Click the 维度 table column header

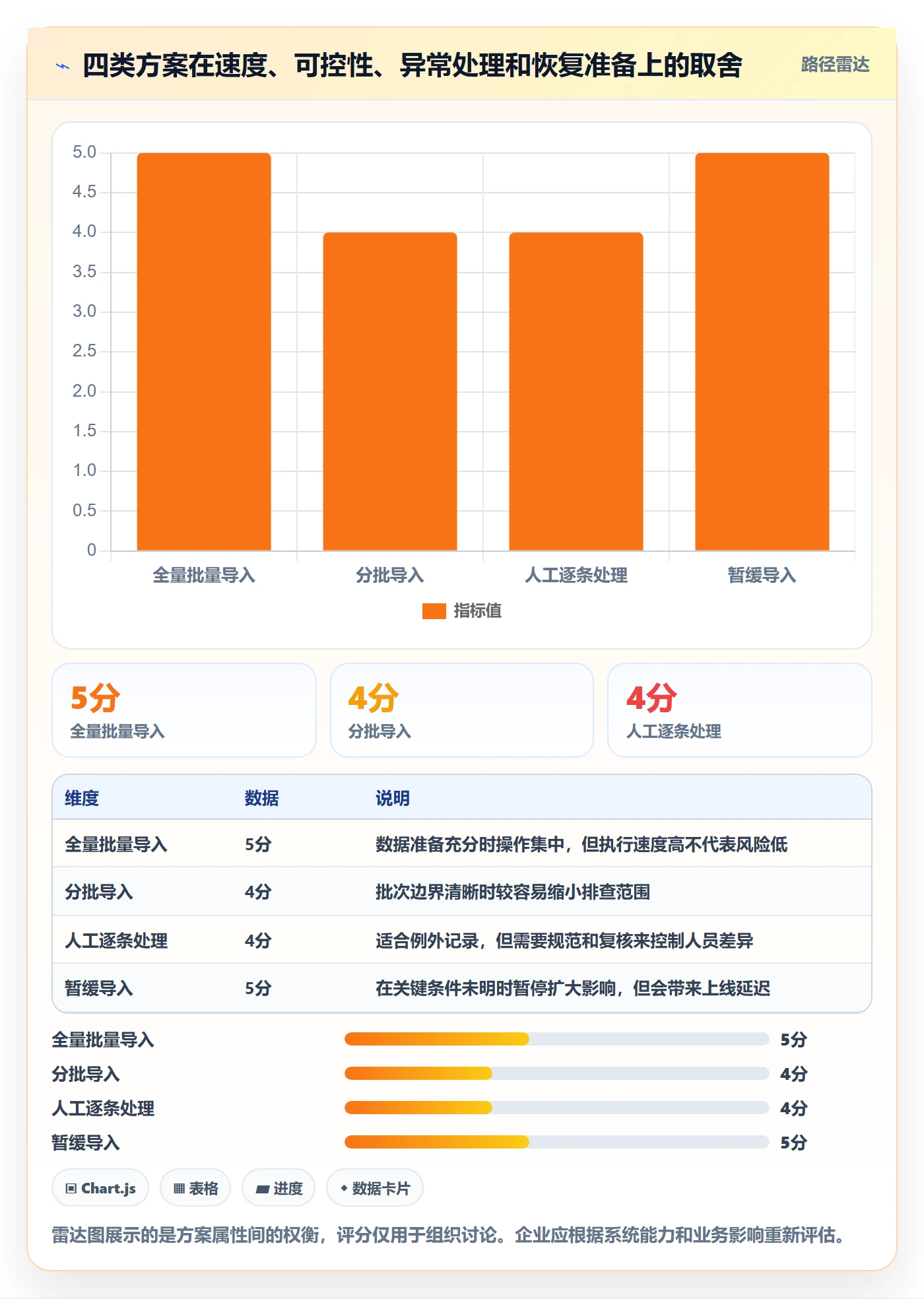[82, 798]
